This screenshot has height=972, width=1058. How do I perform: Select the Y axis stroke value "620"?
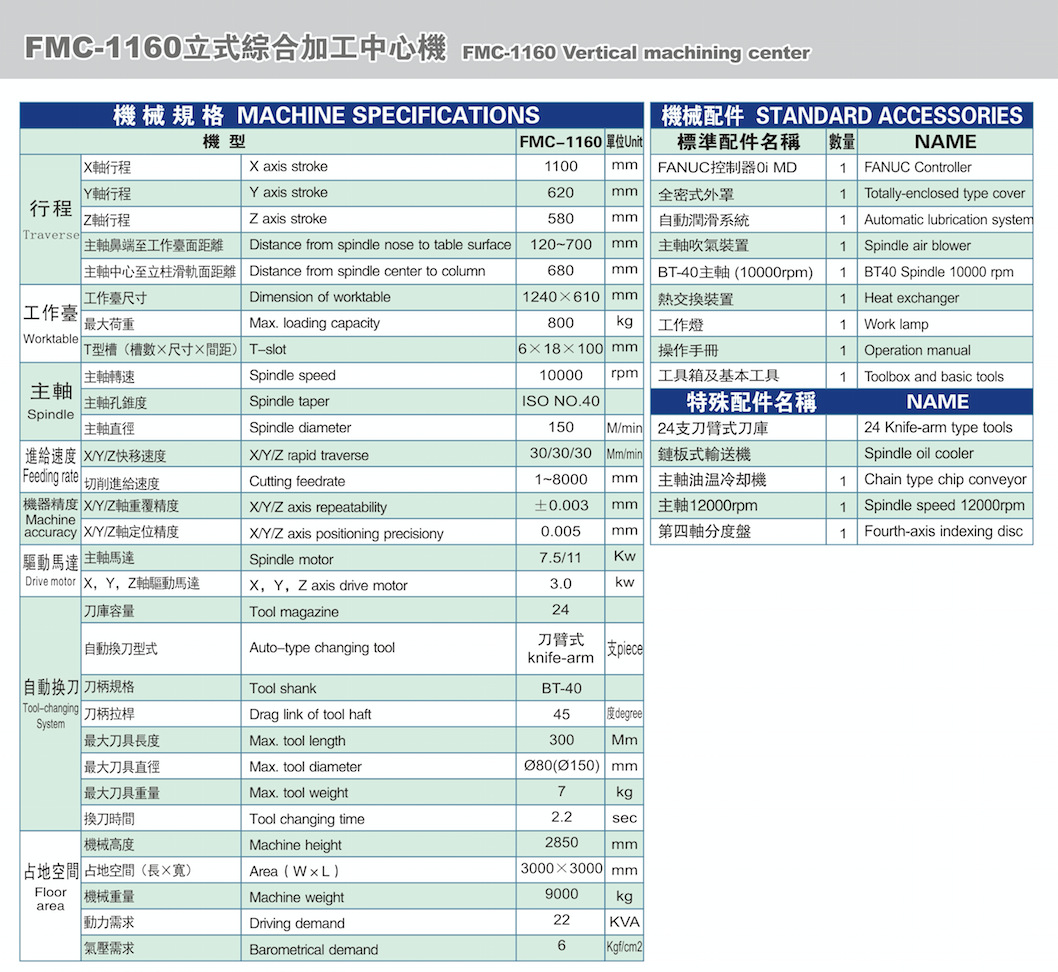561,192
